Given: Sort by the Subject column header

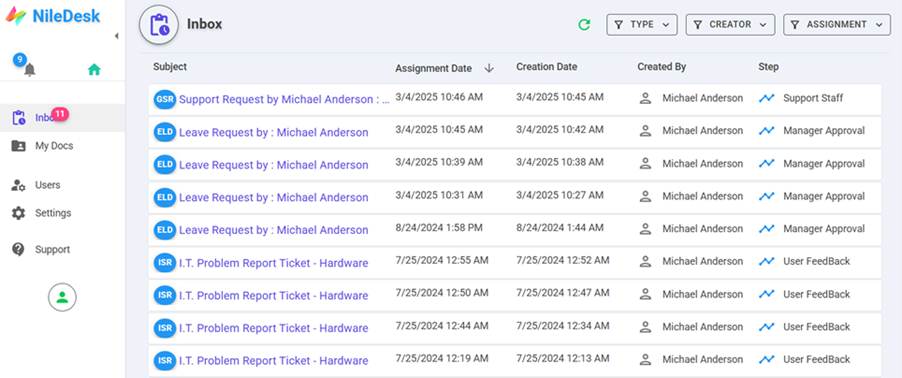Looking at the screenshot, I should click(x=170, y=67).
